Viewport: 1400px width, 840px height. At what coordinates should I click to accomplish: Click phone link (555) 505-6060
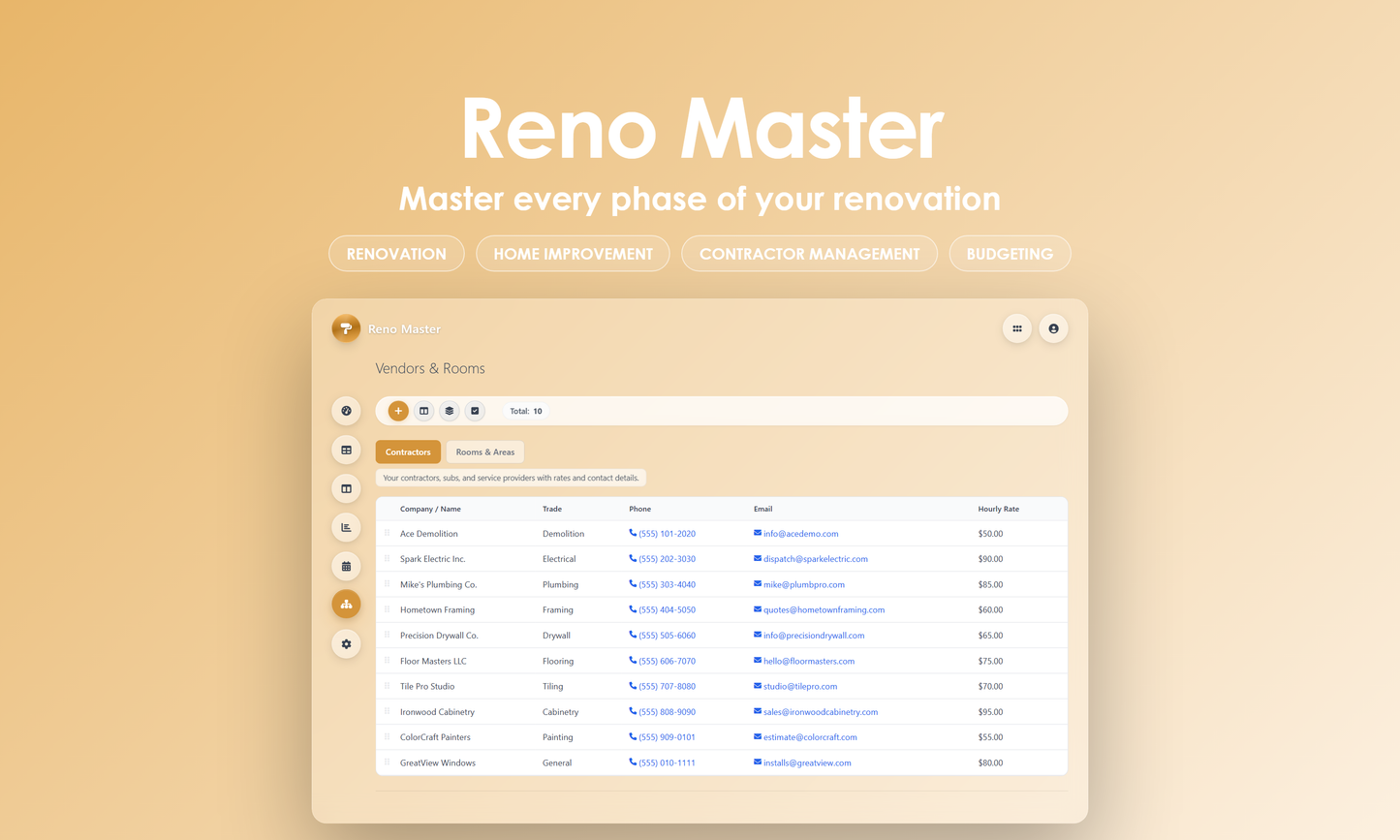(663, 636)
